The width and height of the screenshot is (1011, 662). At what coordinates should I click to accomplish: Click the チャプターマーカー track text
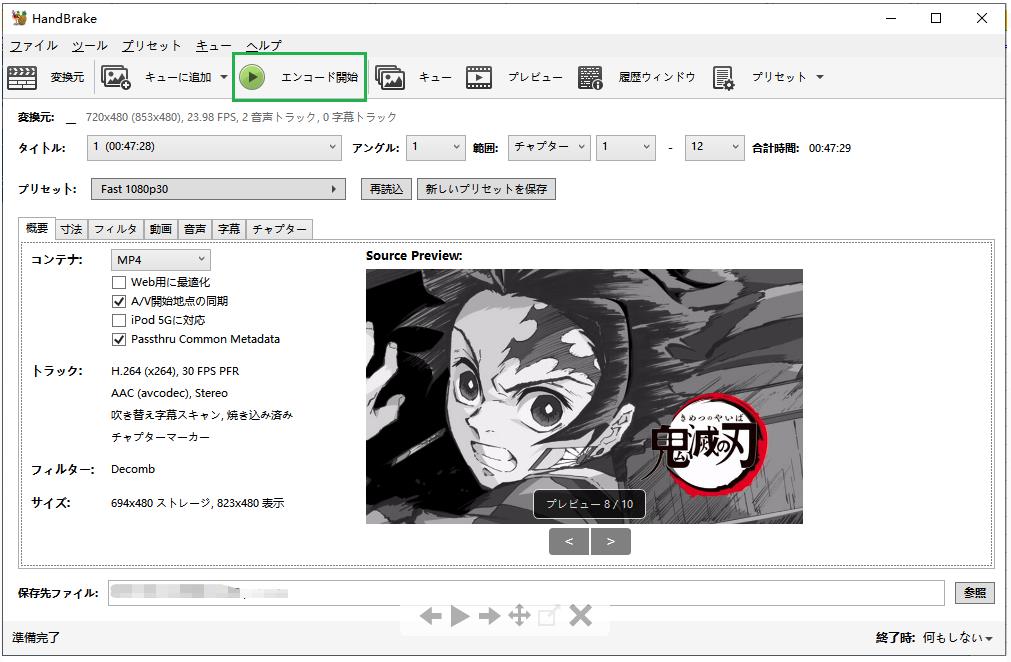(x=160, y=437)
